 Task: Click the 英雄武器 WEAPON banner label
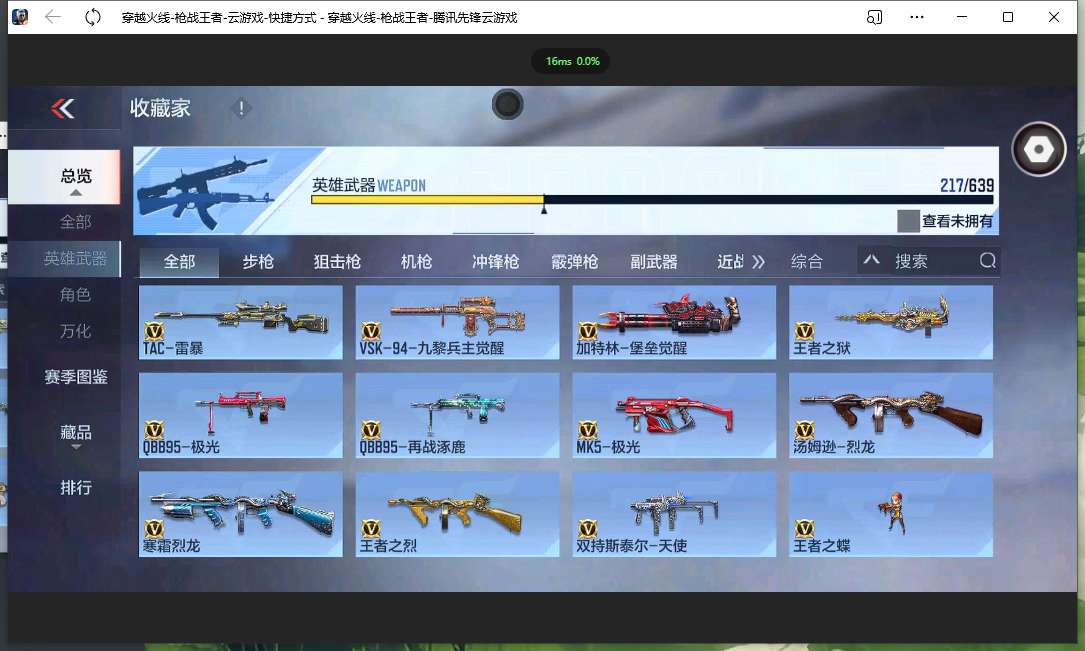pyautogui.click(x=369, y=185)
